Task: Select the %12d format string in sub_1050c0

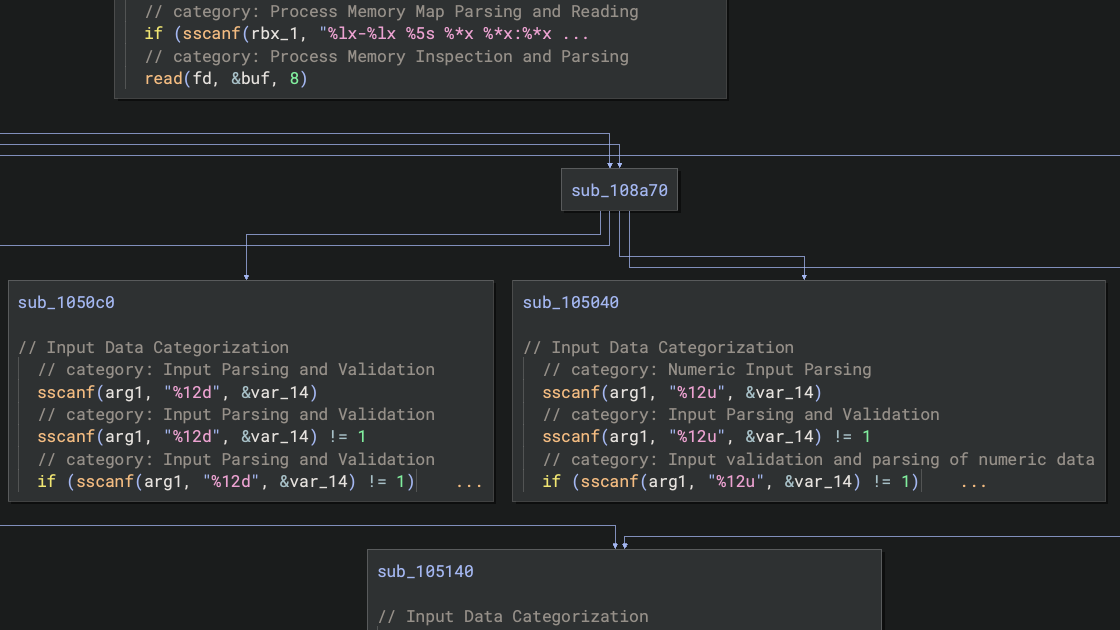Action: 192,392
